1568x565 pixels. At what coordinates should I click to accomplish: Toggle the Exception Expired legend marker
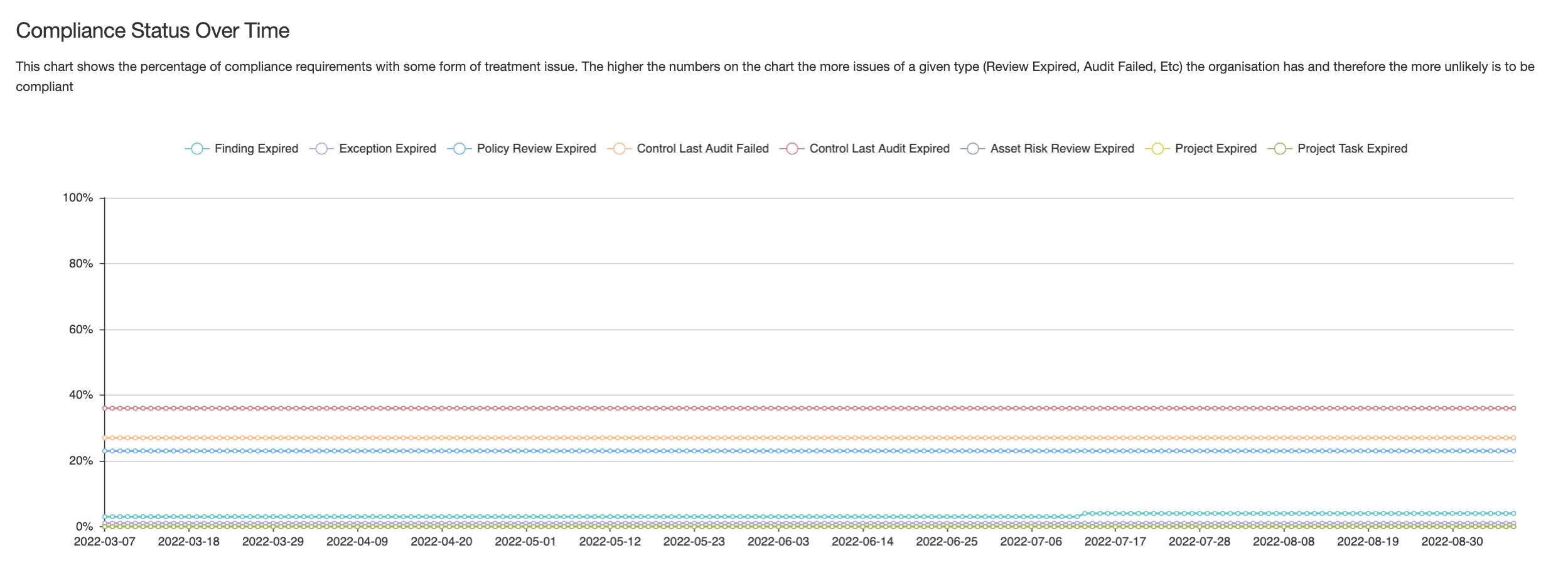321,149
